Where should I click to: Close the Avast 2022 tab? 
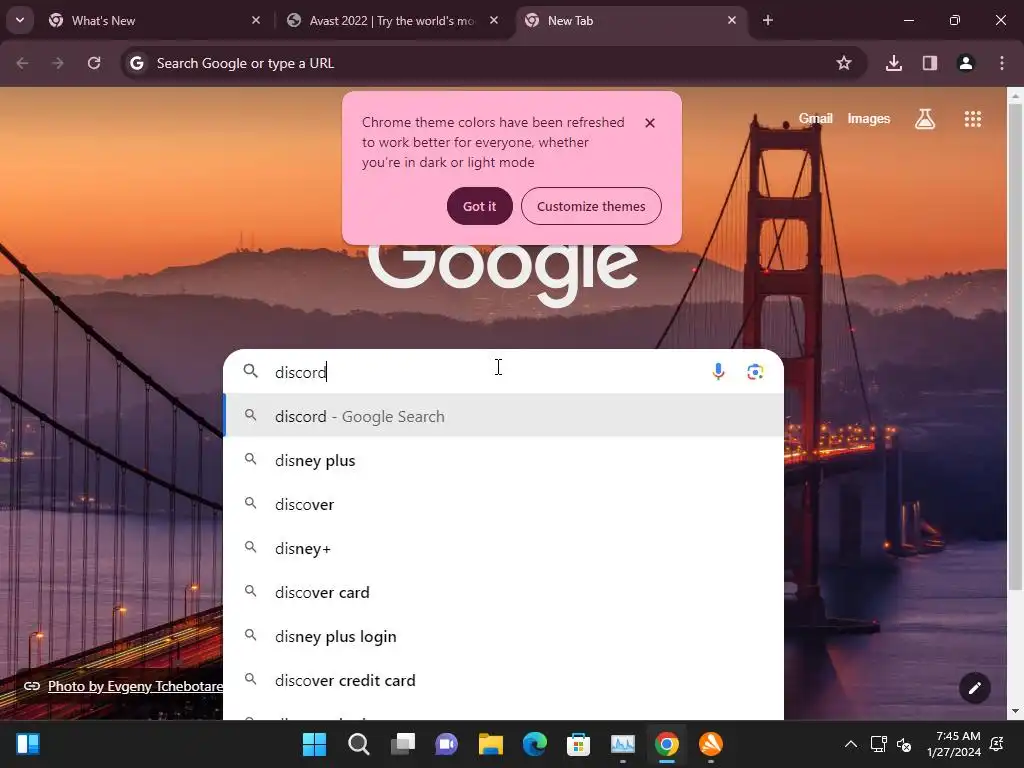point(494,20)
